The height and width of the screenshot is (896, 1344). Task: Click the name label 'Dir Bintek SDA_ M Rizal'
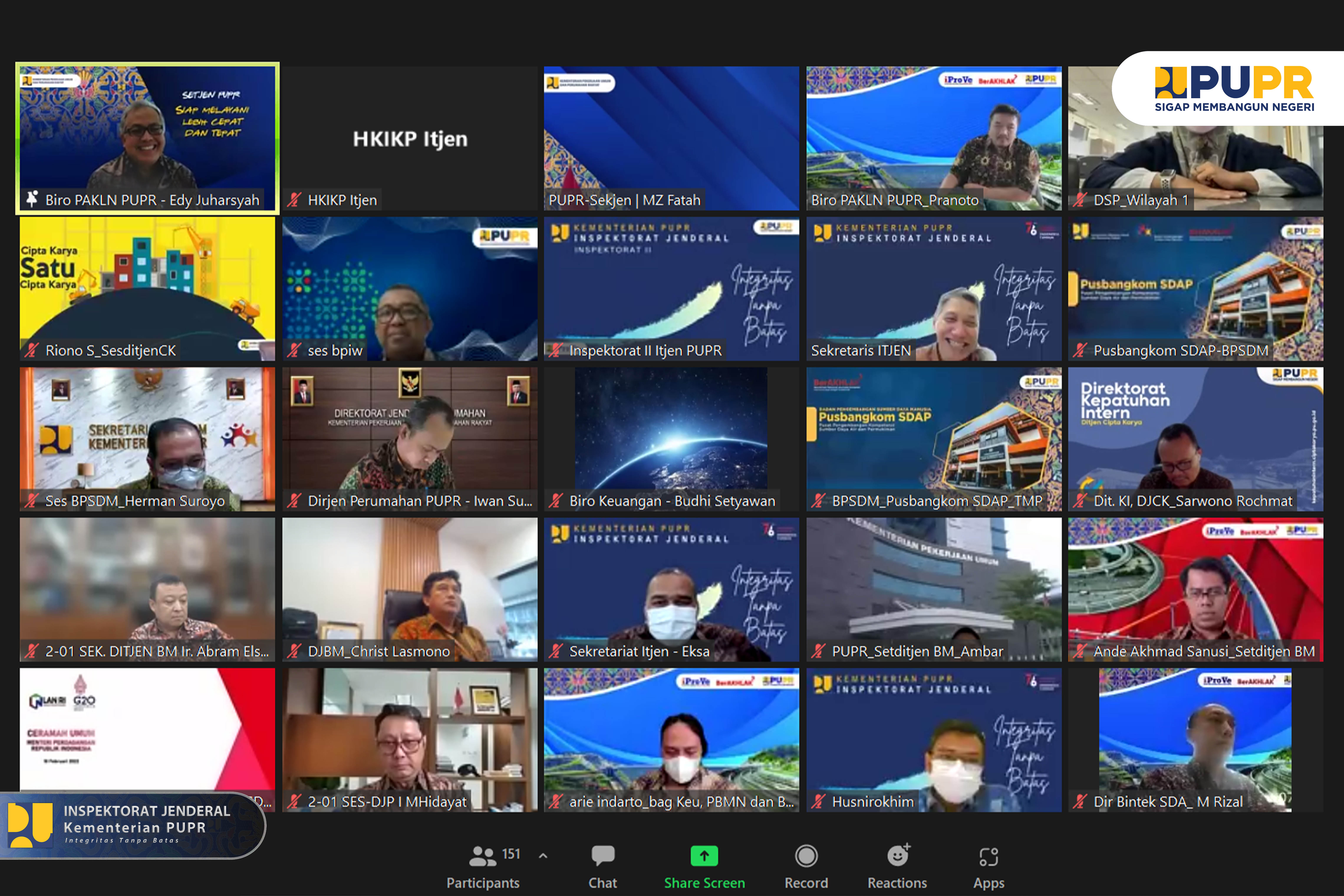(x=1168, y=802)
